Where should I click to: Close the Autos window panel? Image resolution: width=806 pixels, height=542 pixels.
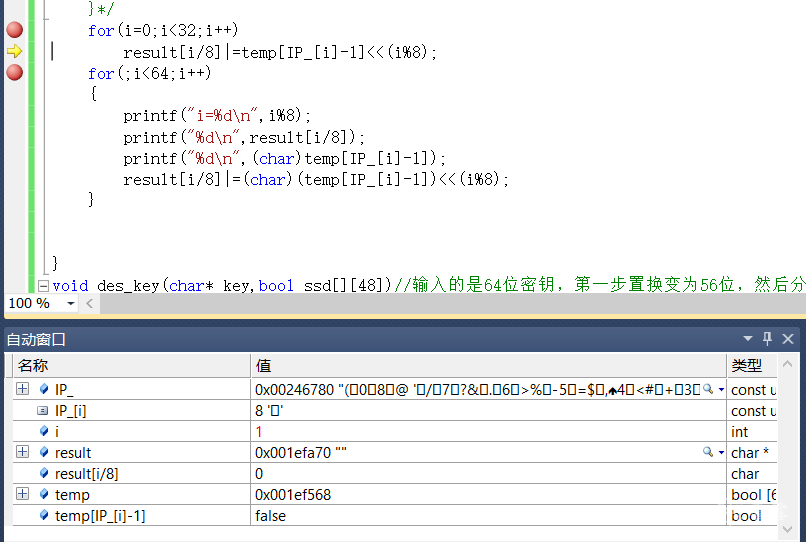click(x=788, y=339)
